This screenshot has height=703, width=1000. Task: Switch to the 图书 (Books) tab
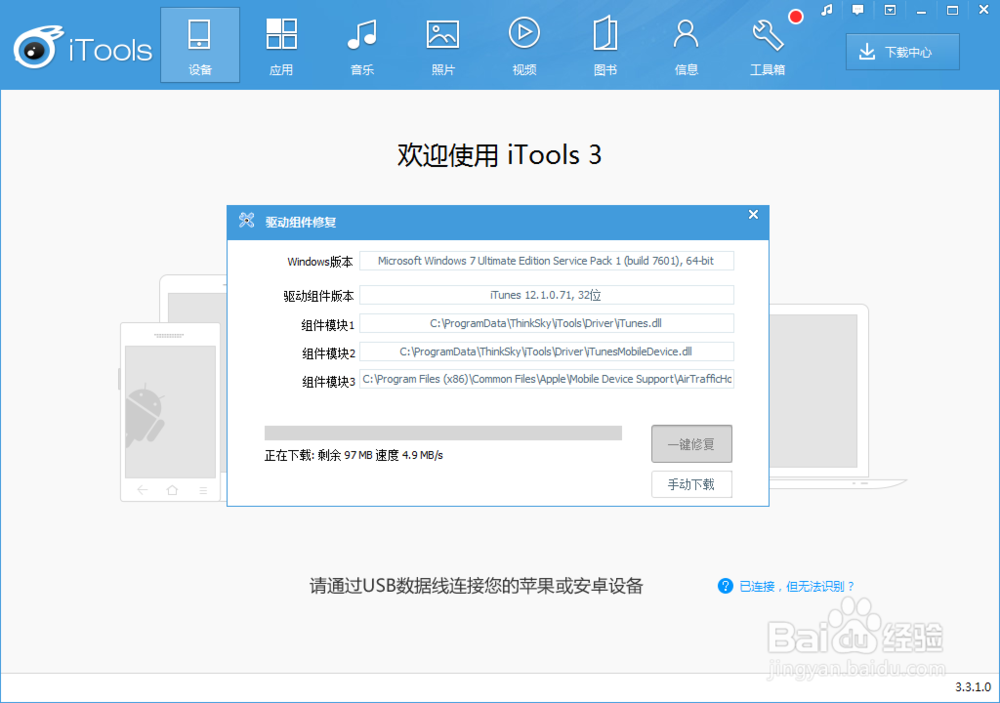pyautogui.click(x=605, y=45)
